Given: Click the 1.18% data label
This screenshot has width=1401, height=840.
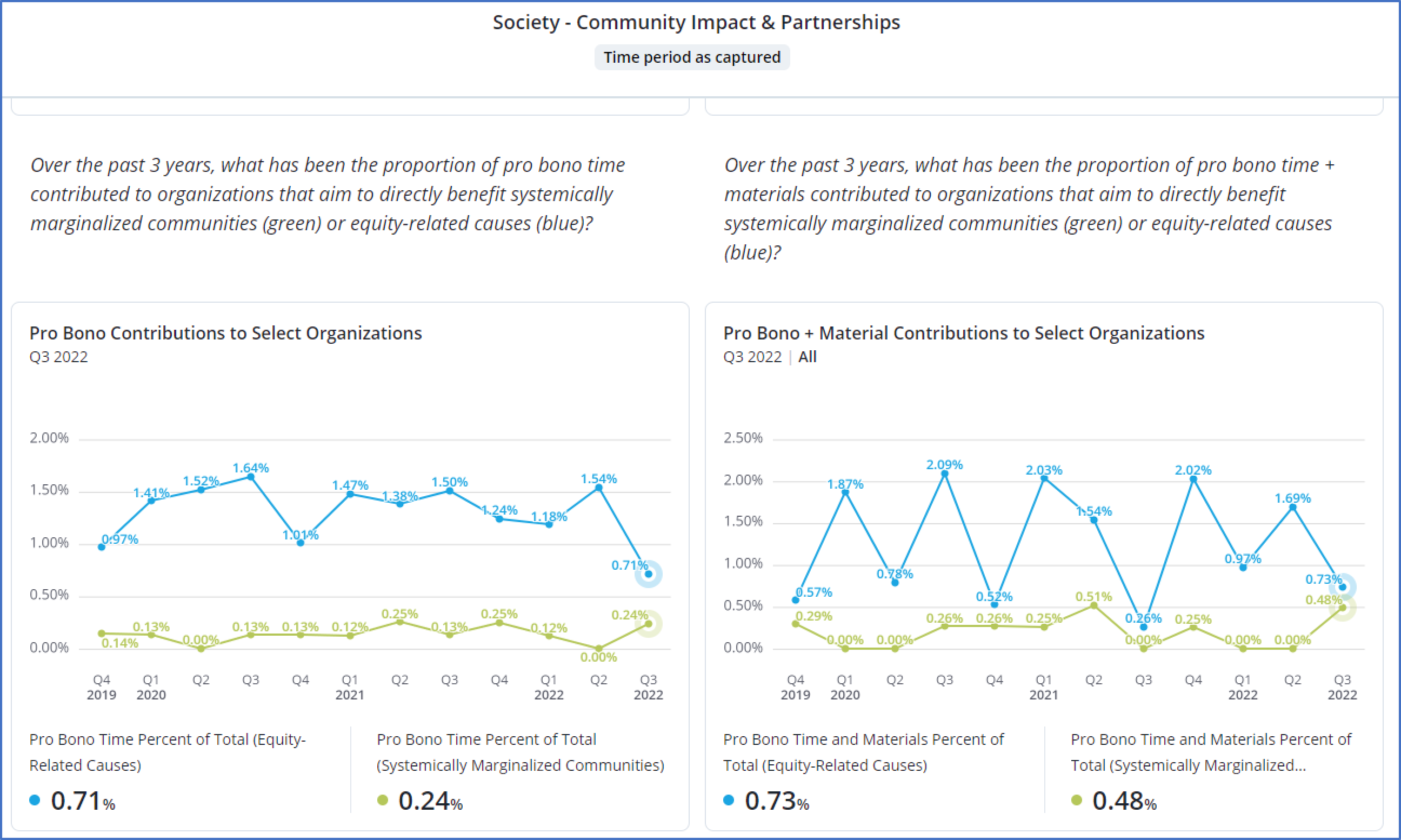Looking at the screenshot, I should tap(549, 517).
